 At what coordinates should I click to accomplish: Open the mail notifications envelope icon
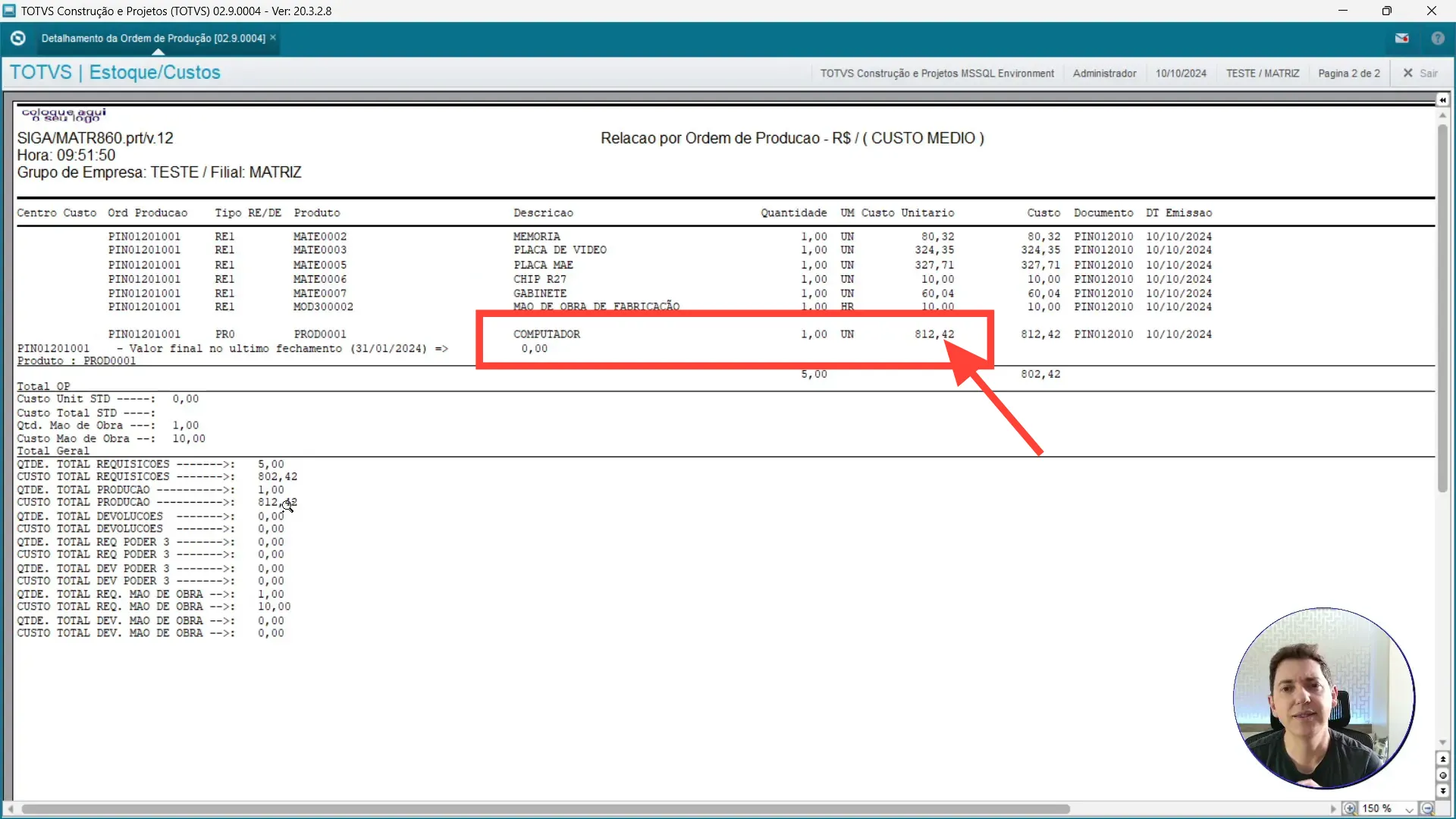[1401, 38]
